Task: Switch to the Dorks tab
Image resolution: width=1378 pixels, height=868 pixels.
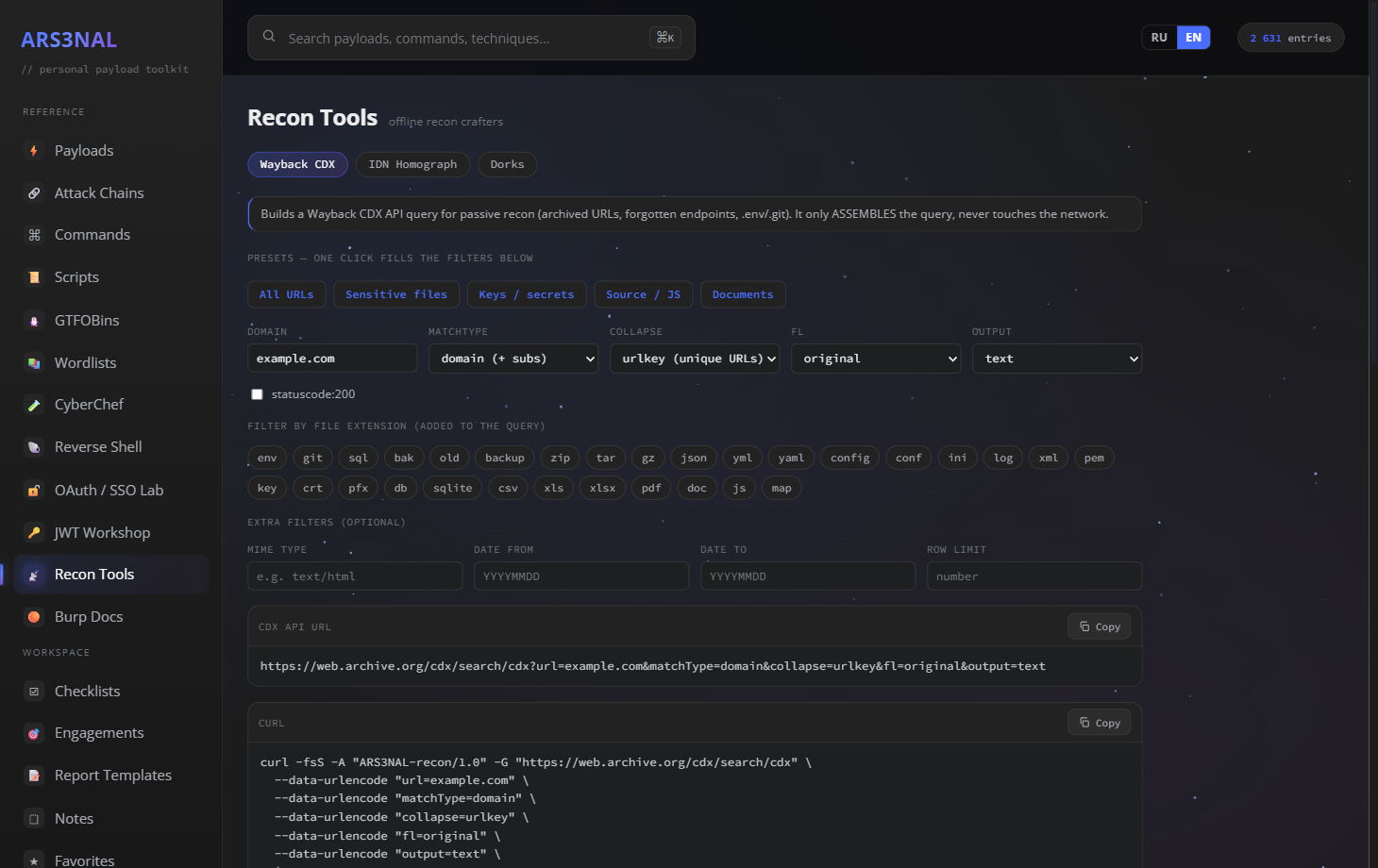Action: point(507,164)
